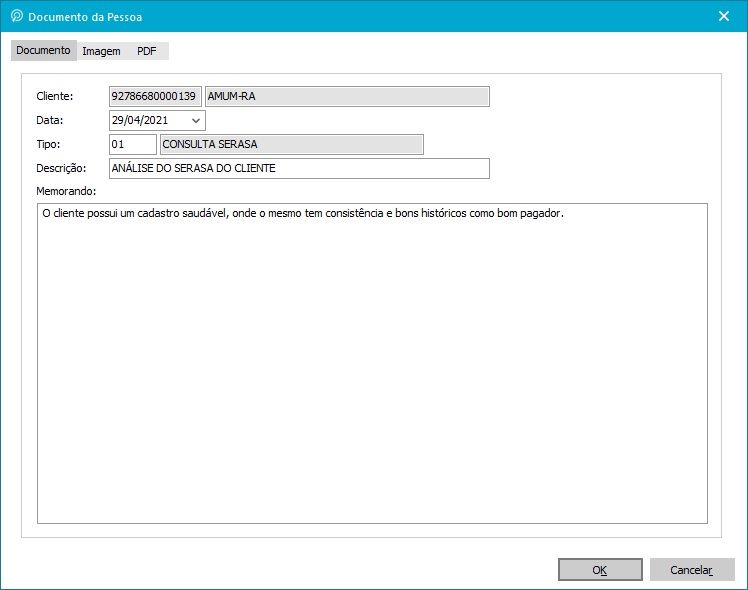
Task: Open the PDF tab
Action: [146, 51]
